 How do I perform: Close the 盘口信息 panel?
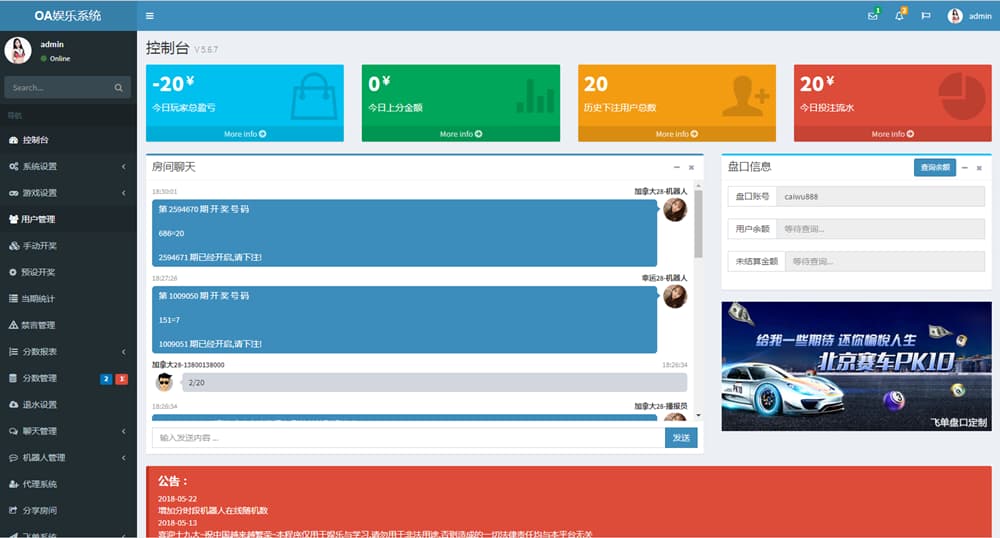[x=979, y=168]
